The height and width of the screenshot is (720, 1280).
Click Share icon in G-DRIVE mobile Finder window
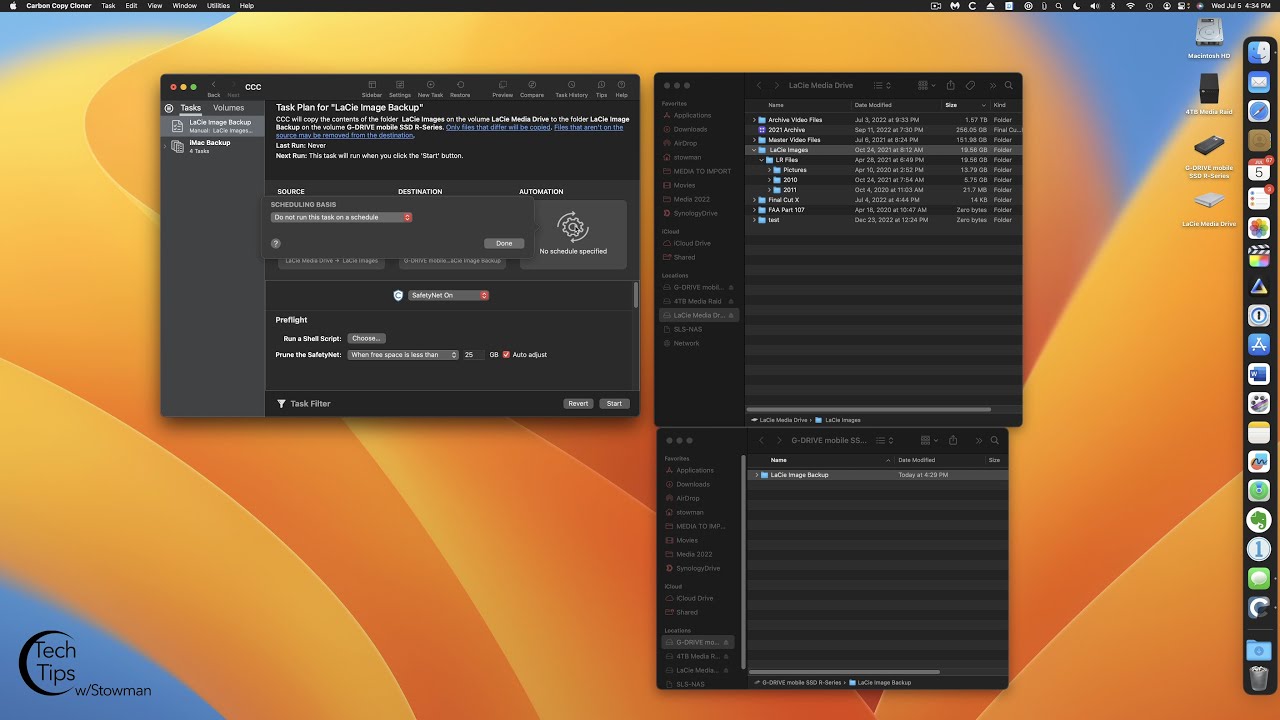click(x=953, y=440)
